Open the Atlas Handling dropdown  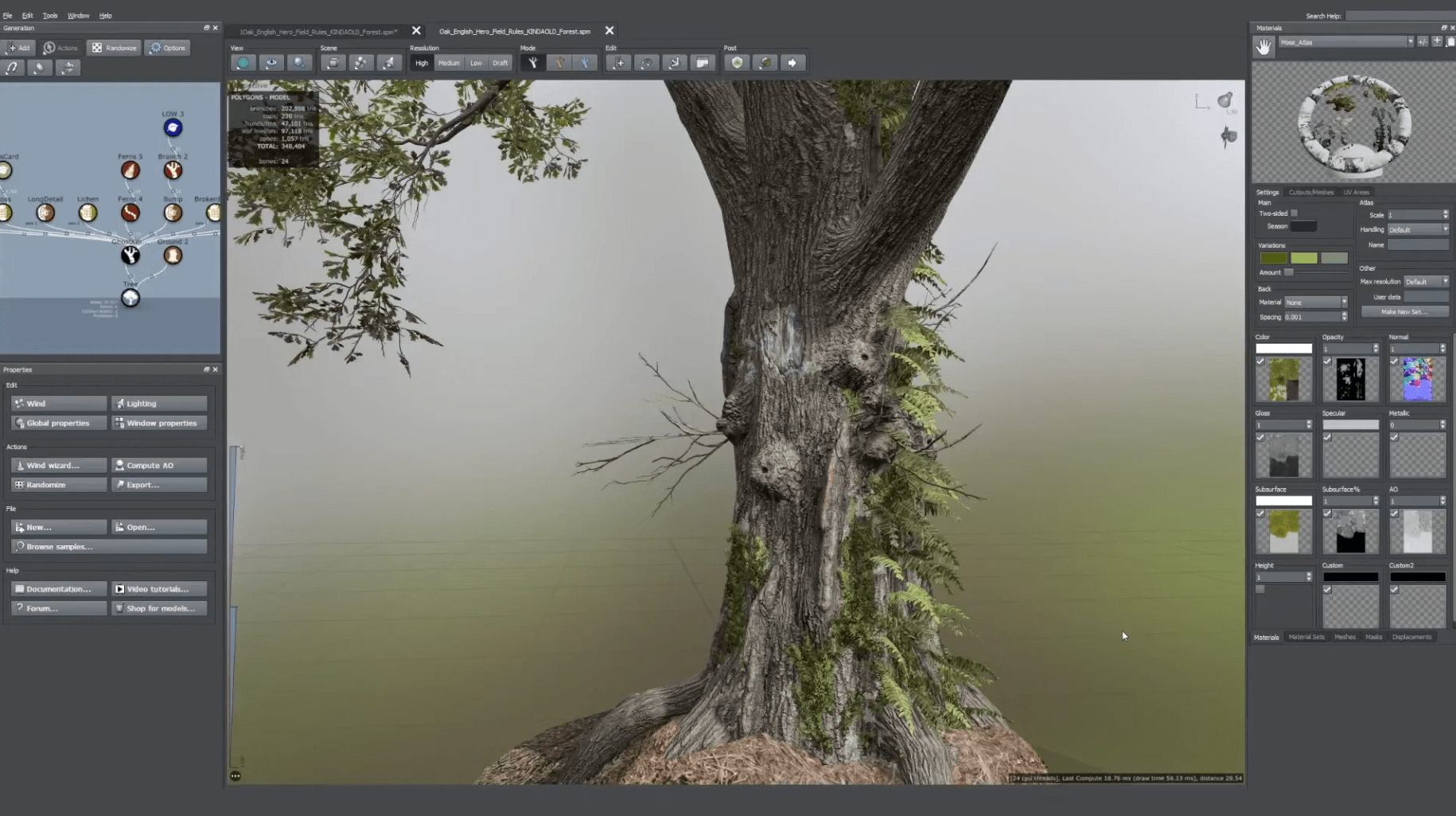[1419, 230]
